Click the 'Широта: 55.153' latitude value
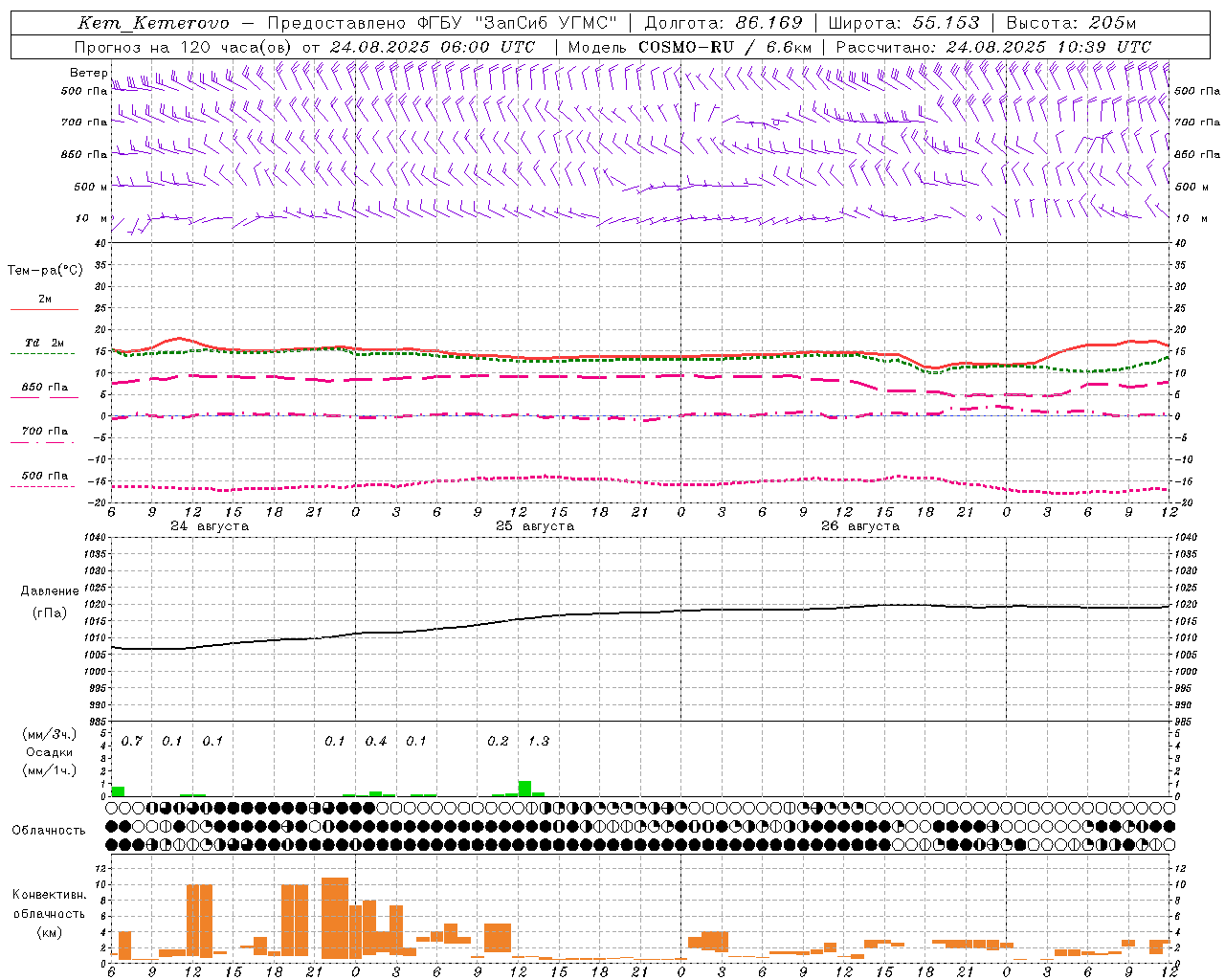The height and width of the screenshot is (980, 1225). pos(904,23)
